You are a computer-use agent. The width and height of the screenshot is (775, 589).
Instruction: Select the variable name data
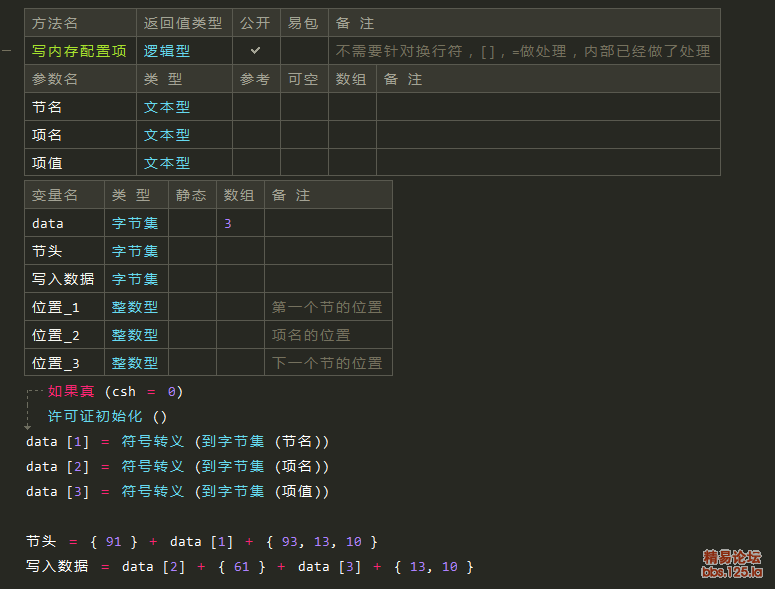click(47, 223)
